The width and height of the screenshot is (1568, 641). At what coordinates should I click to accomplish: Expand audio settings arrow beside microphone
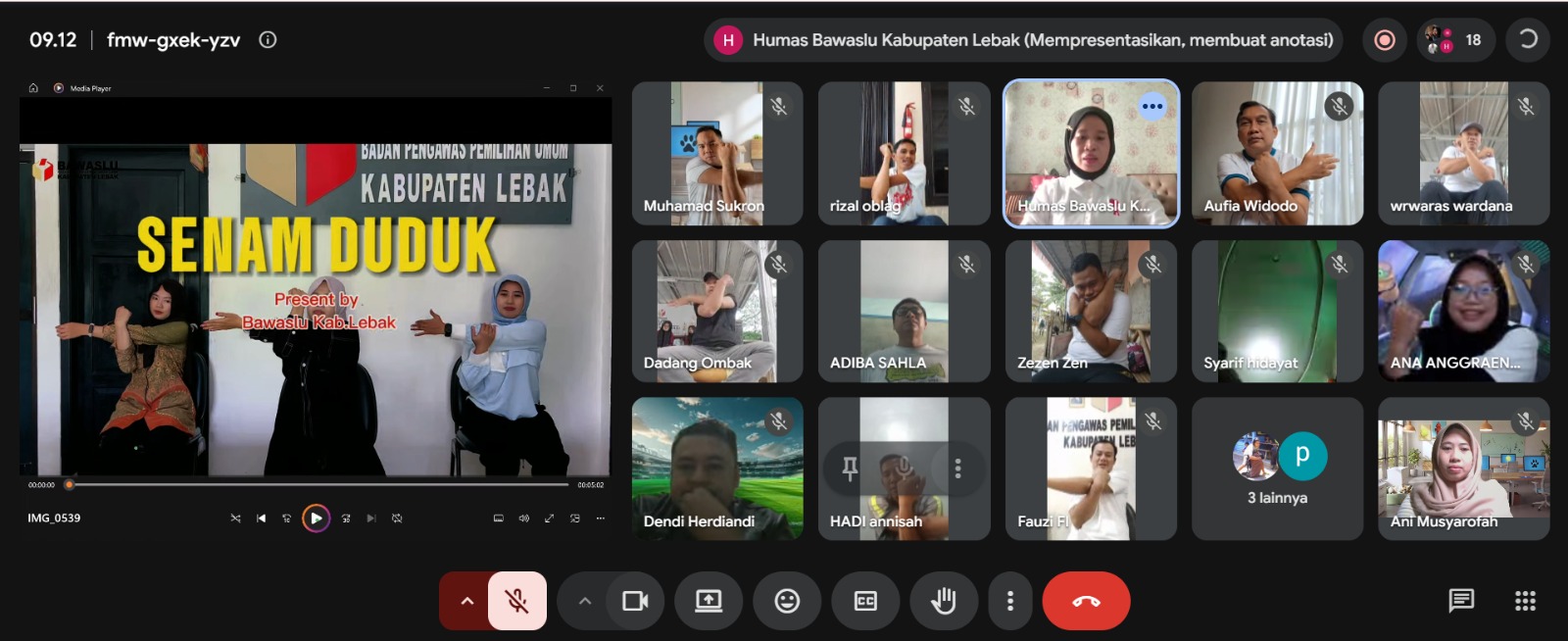tap(466, 601)
